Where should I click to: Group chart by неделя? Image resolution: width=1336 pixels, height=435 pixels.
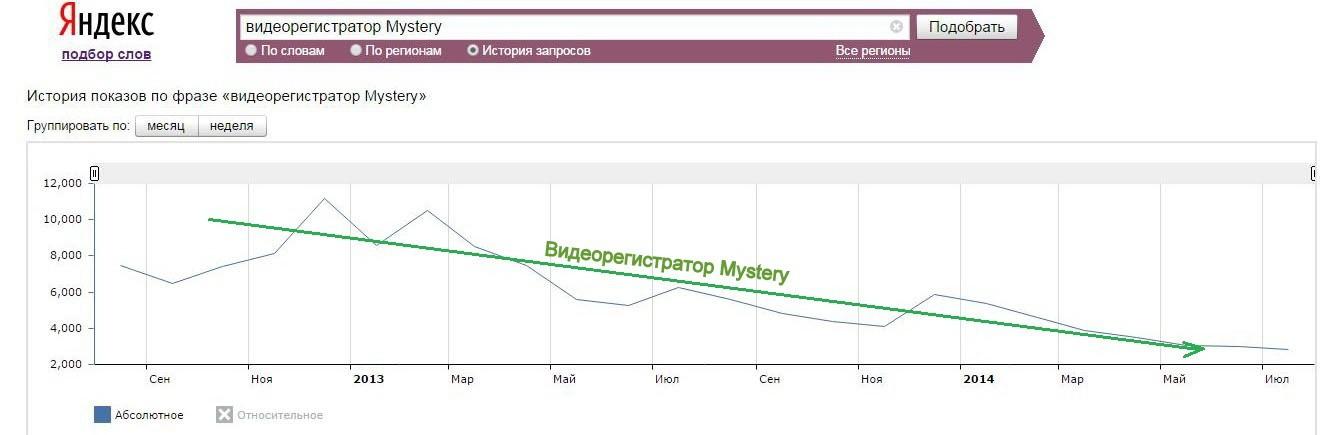[232, 126]
